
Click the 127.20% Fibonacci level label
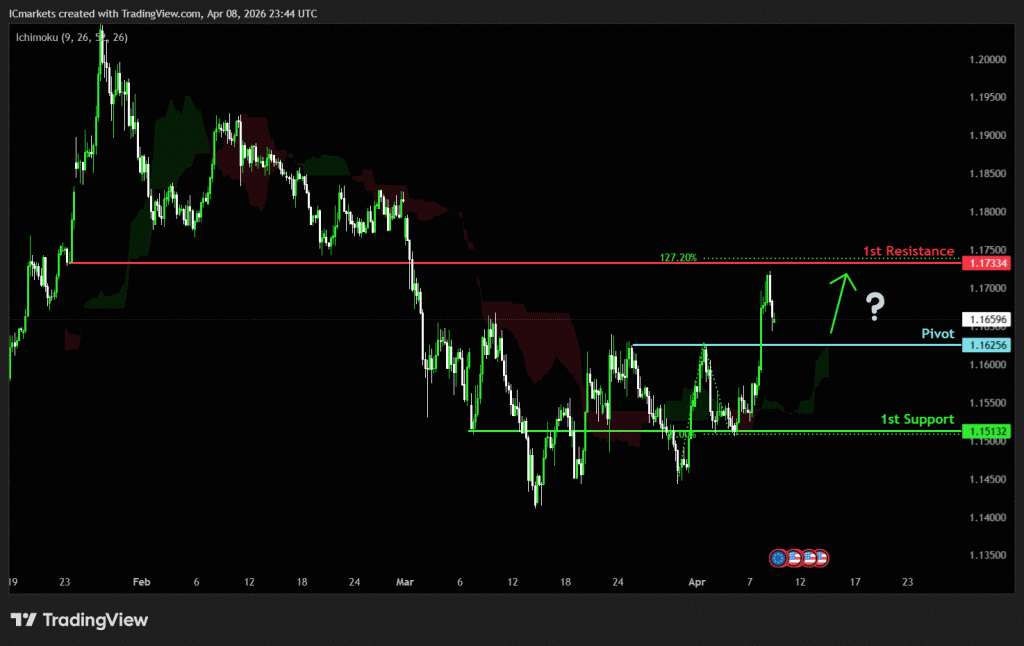click(x=678, y=257)
